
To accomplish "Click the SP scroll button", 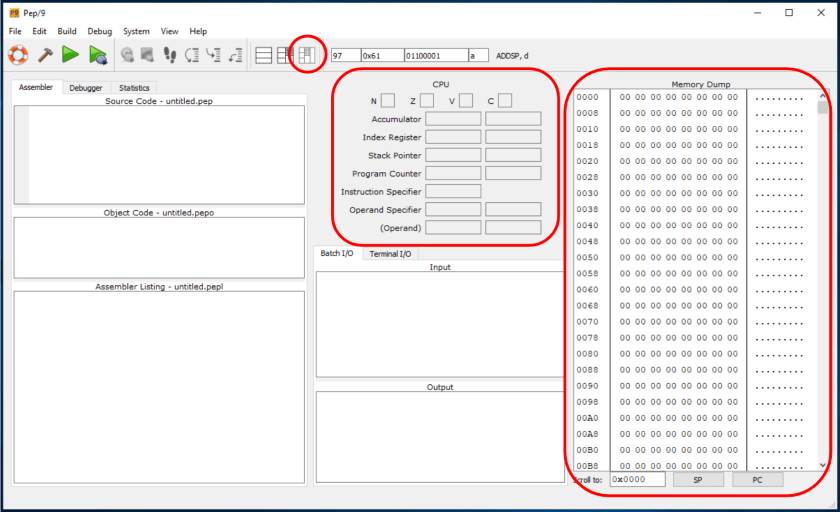I will 698,480.
